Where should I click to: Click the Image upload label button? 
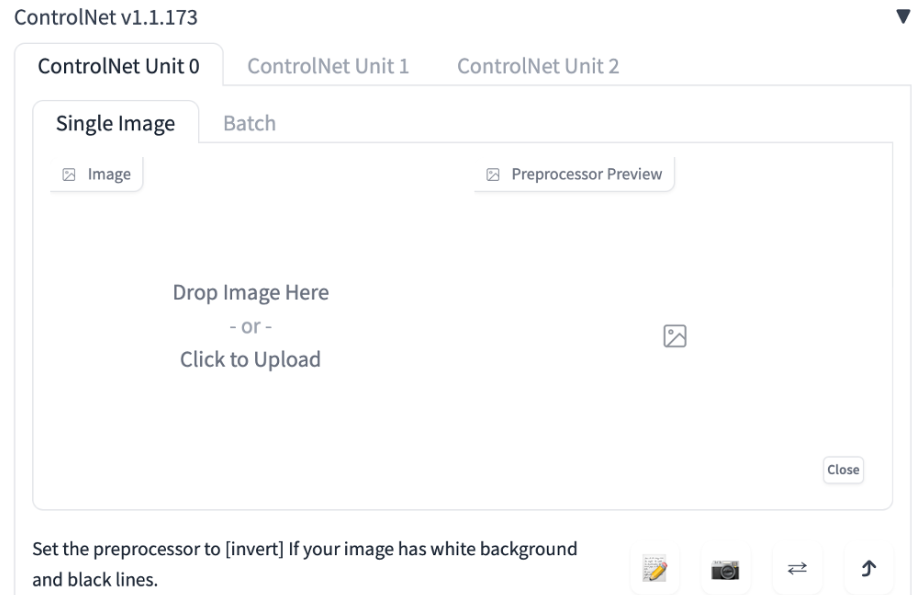coord(95,172)
